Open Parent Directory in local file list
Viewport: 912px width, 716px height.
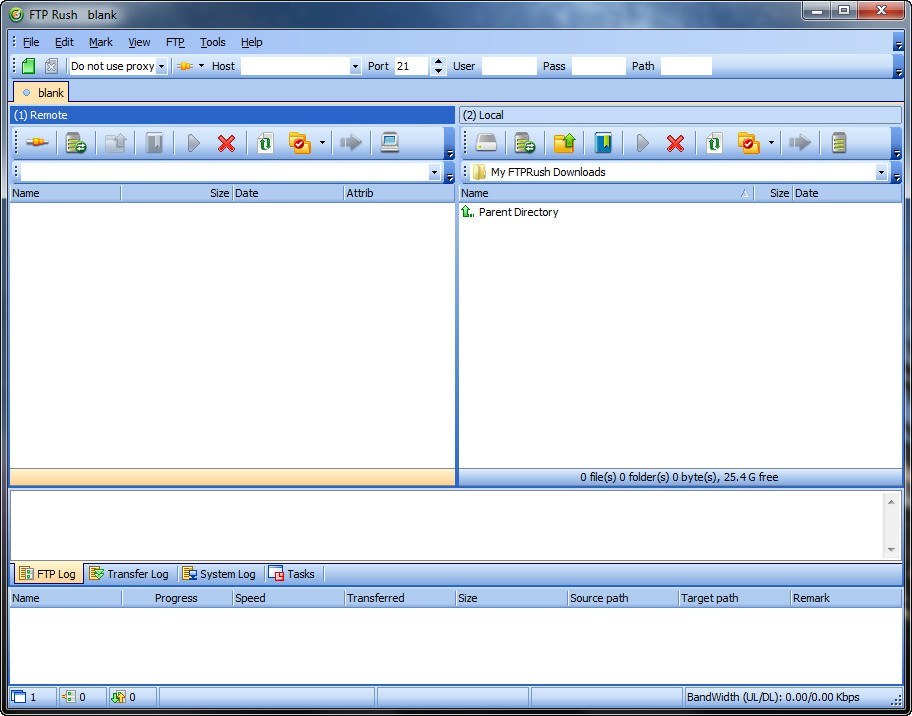click(517, 212)
